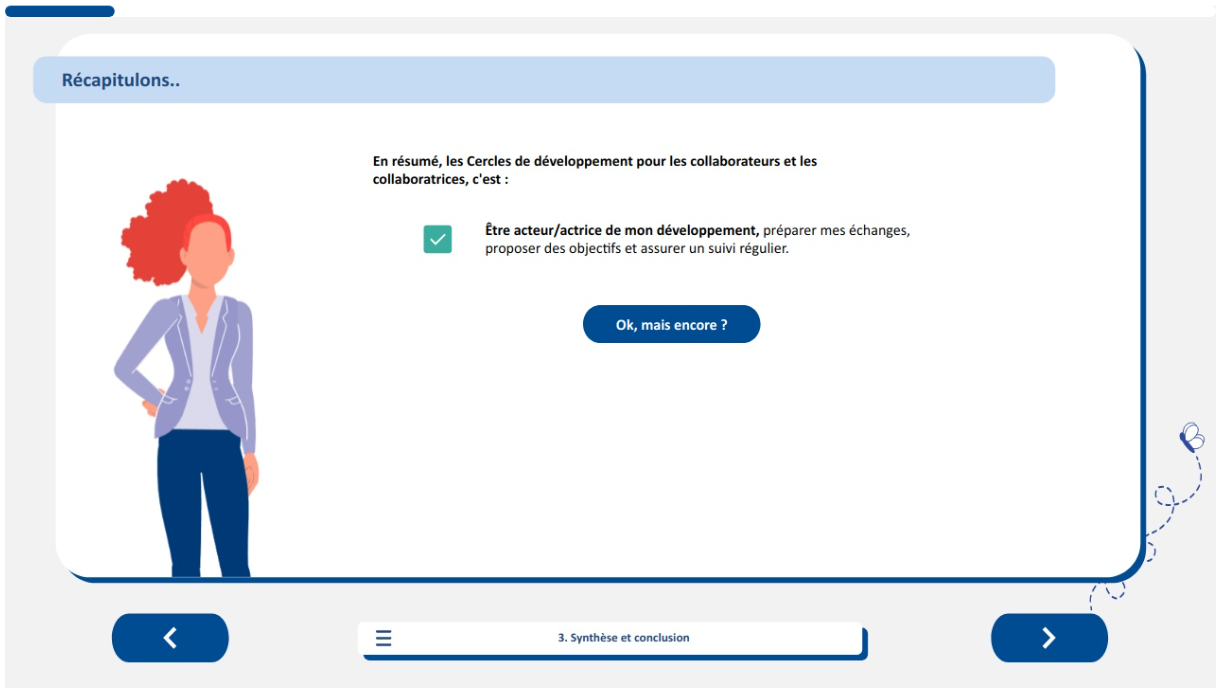Click the white checkmark inside green box
Viewport: 1222px width, 696px height.
click(437, 240)
